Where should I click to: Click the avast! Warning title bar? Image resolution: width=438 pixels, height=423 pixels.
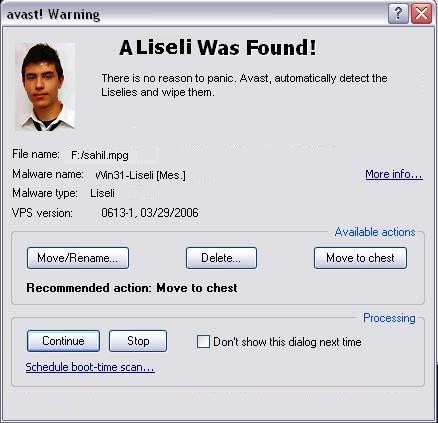193,14
